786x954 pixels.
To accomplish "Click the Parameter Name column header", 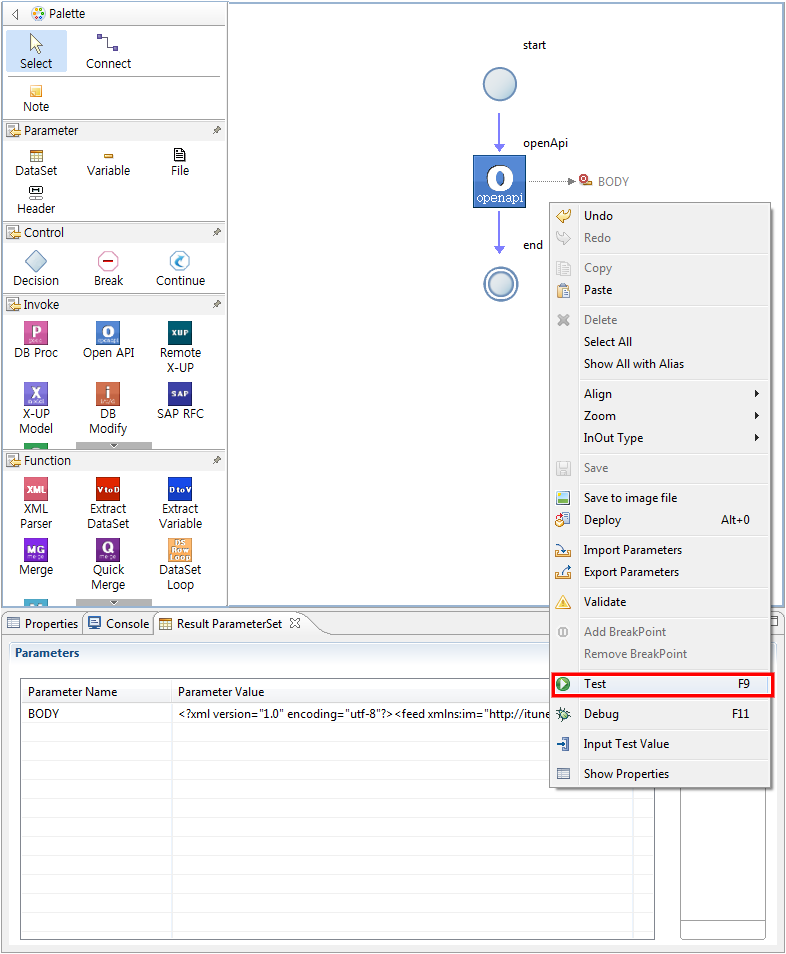I will pos(96,692).
